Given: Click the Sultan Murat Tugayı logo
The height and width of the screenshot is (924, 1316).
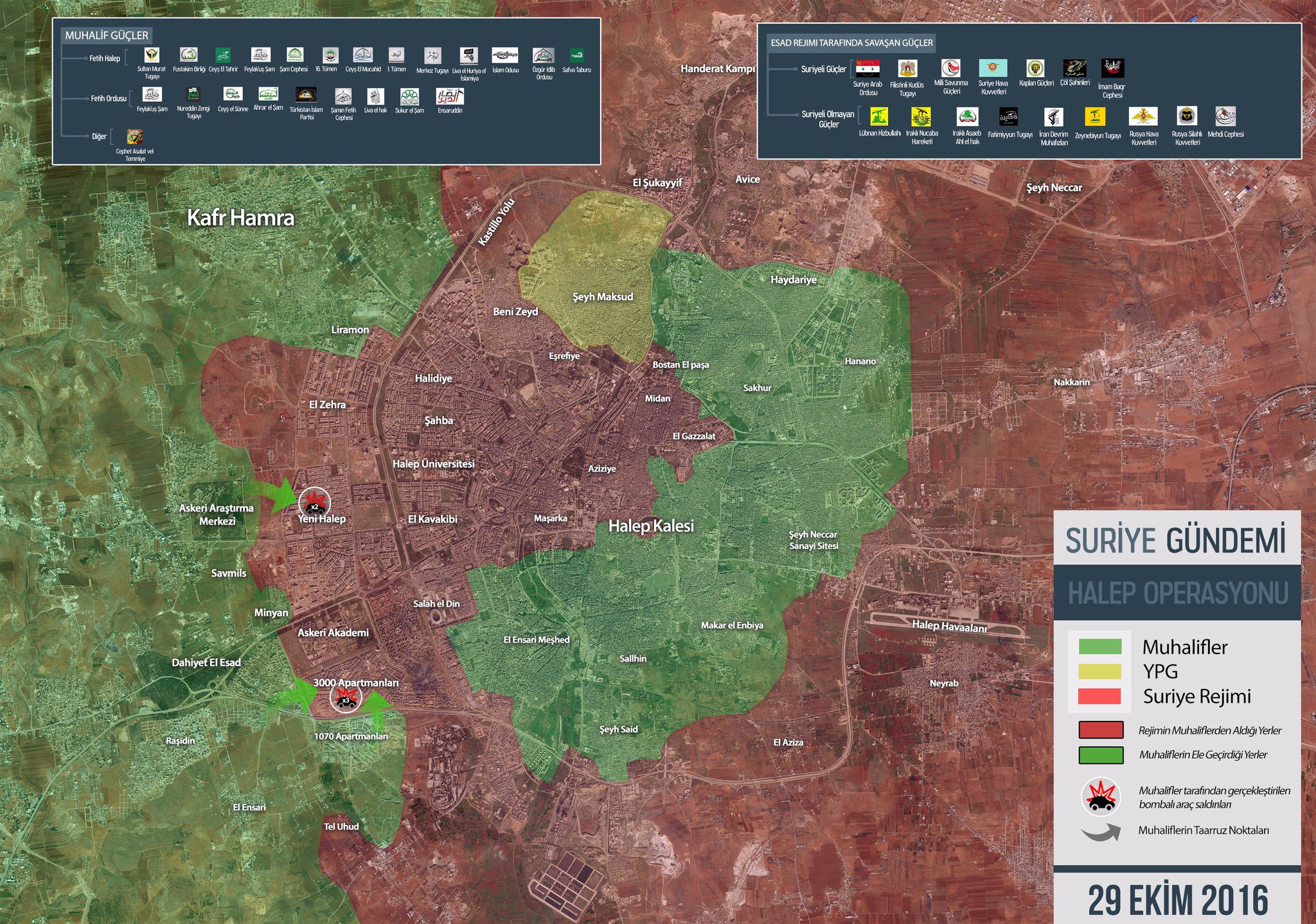Looking at the screenshot, I should coord(152,55).
